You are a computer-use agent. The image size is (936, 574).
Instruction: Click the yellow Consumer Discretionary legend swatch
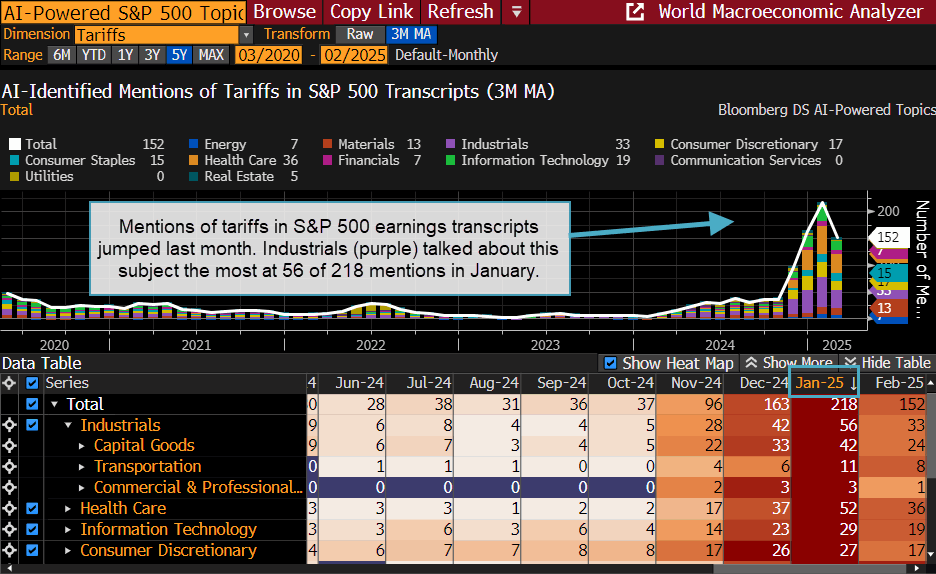(660, 144)
